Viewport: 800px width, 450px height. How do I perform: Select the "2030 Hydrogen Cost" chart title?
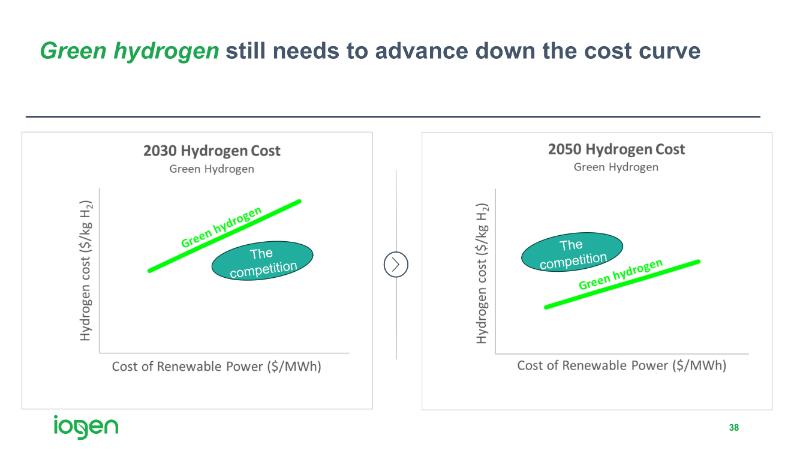point(211,151)
